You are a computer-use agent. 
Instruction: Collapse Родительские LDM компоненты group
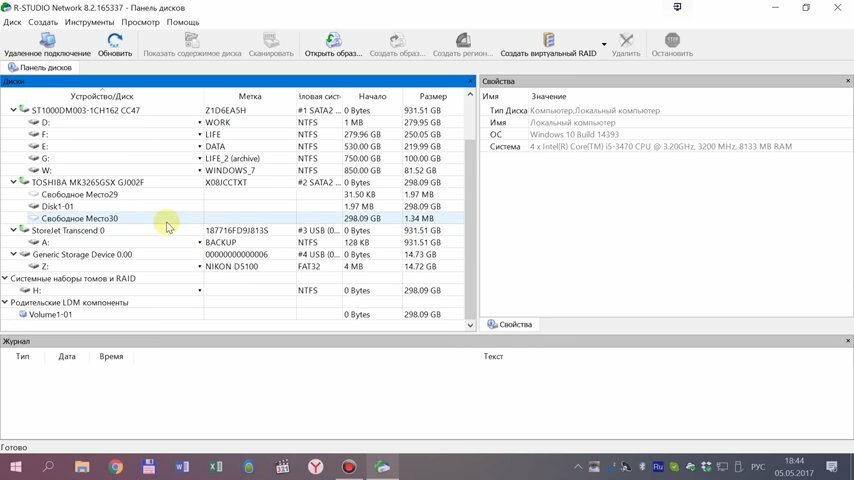pyautogui.click(x=5, y=302)
